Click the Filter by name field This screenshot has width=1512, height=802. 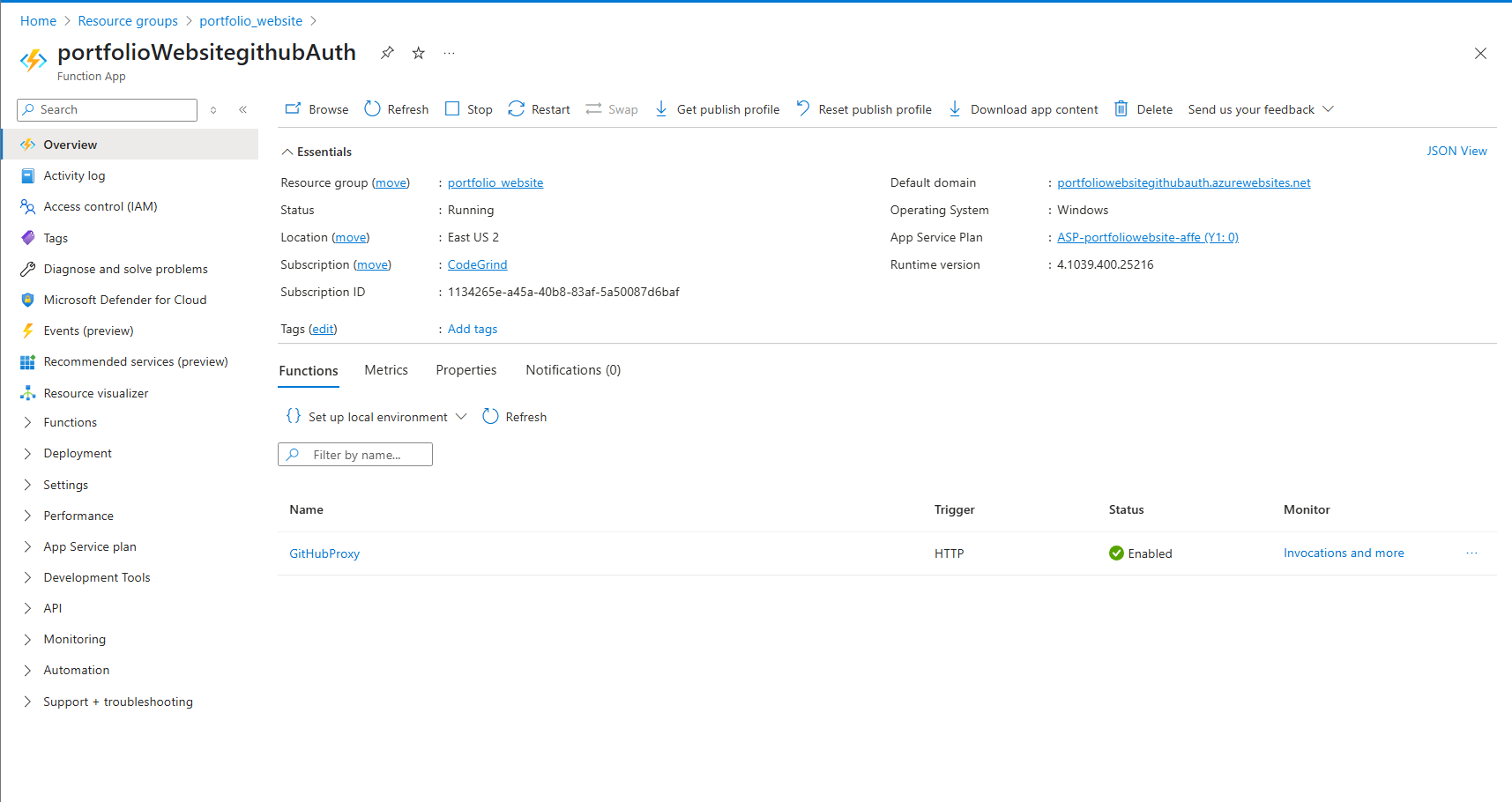[x=355, y=455]
